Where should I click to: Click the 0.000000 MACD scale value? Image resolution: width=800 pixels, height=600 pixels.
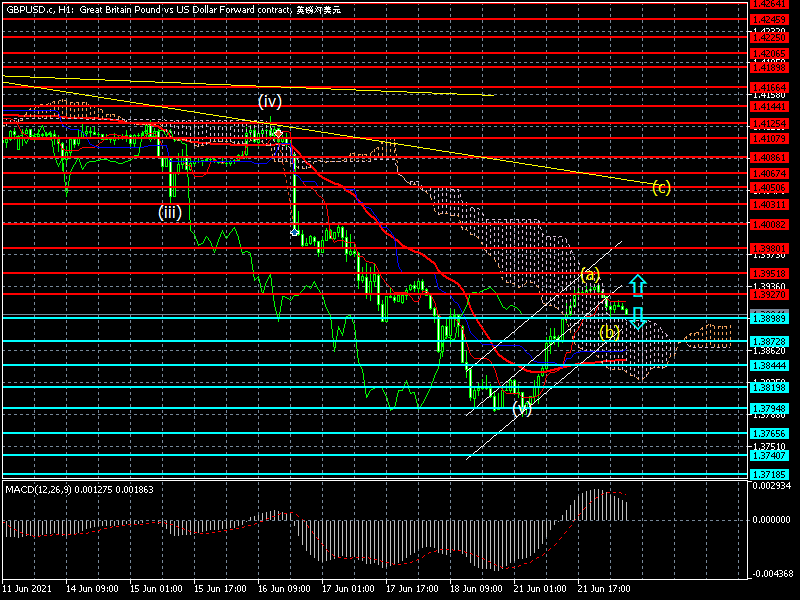click(771, 519)
